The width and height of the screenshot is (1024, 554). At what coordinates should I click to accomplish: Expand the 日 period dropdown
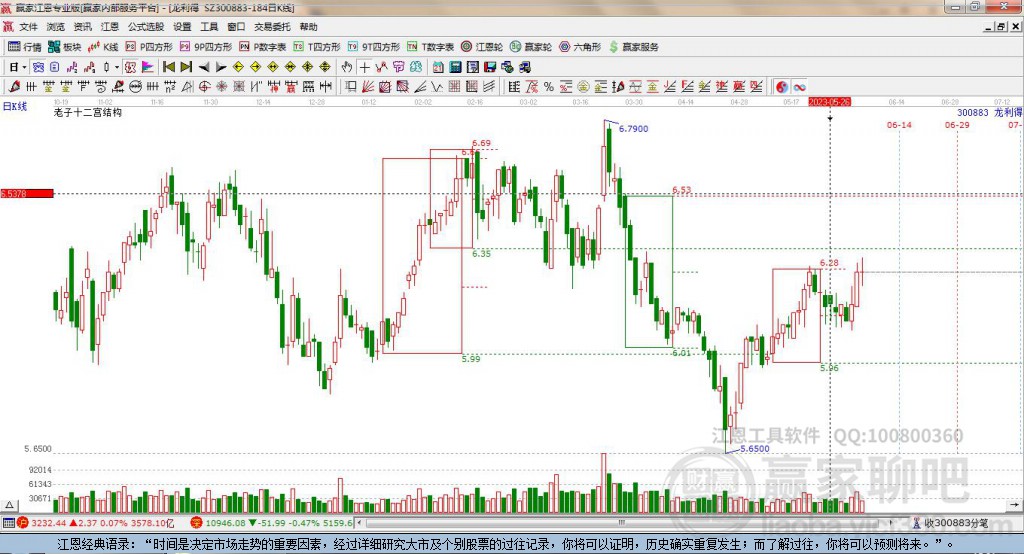pyautogui.click(x=24, y=67)
